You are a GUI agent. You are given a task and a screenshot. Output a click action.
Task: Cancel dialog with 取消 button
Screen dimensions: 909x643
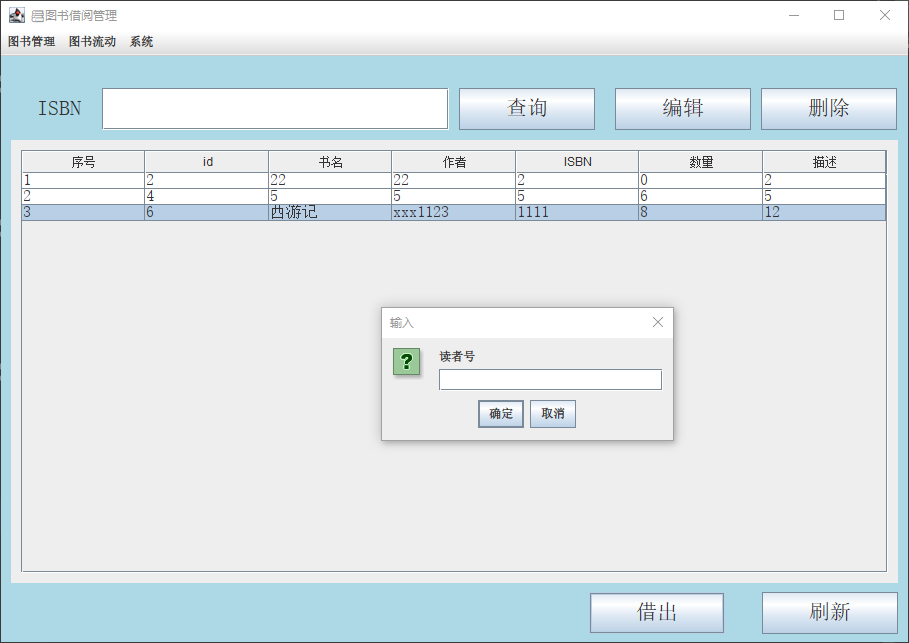(553, 414)
